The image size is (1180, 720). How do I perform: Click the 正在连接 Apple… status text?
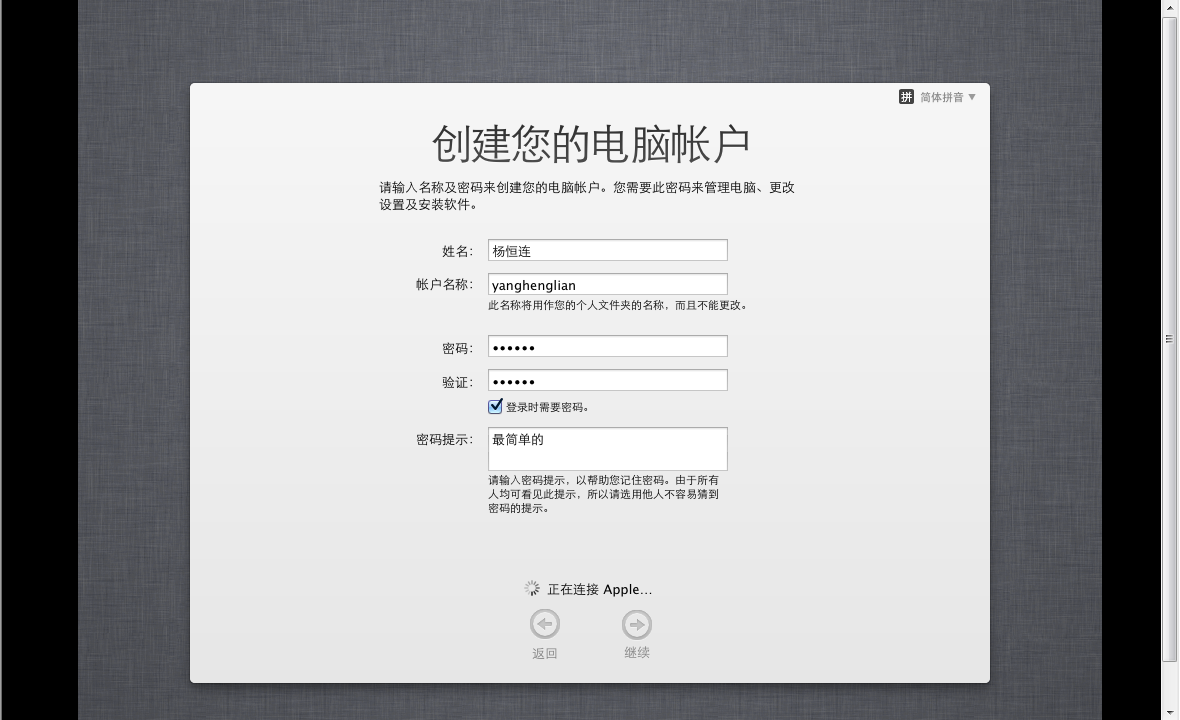pyautogui.click(x=600, y=589)
